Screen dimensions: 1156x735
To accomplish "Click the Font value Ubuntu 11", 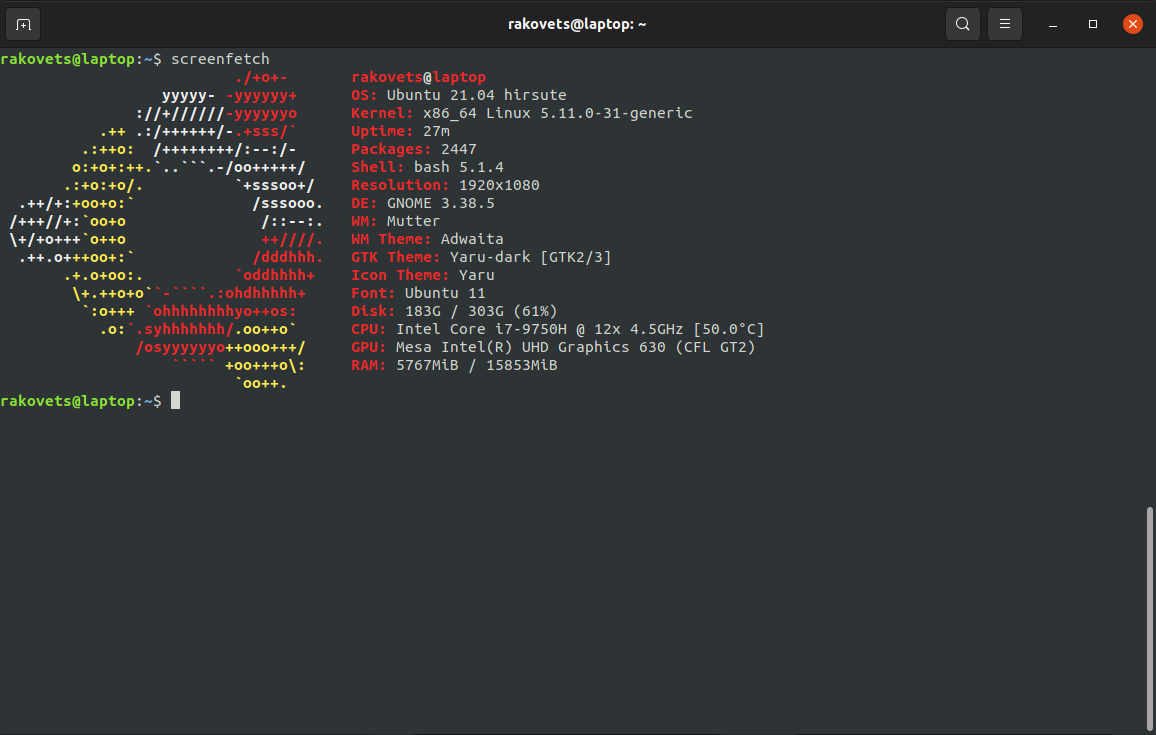I will [x=445, y=293].
